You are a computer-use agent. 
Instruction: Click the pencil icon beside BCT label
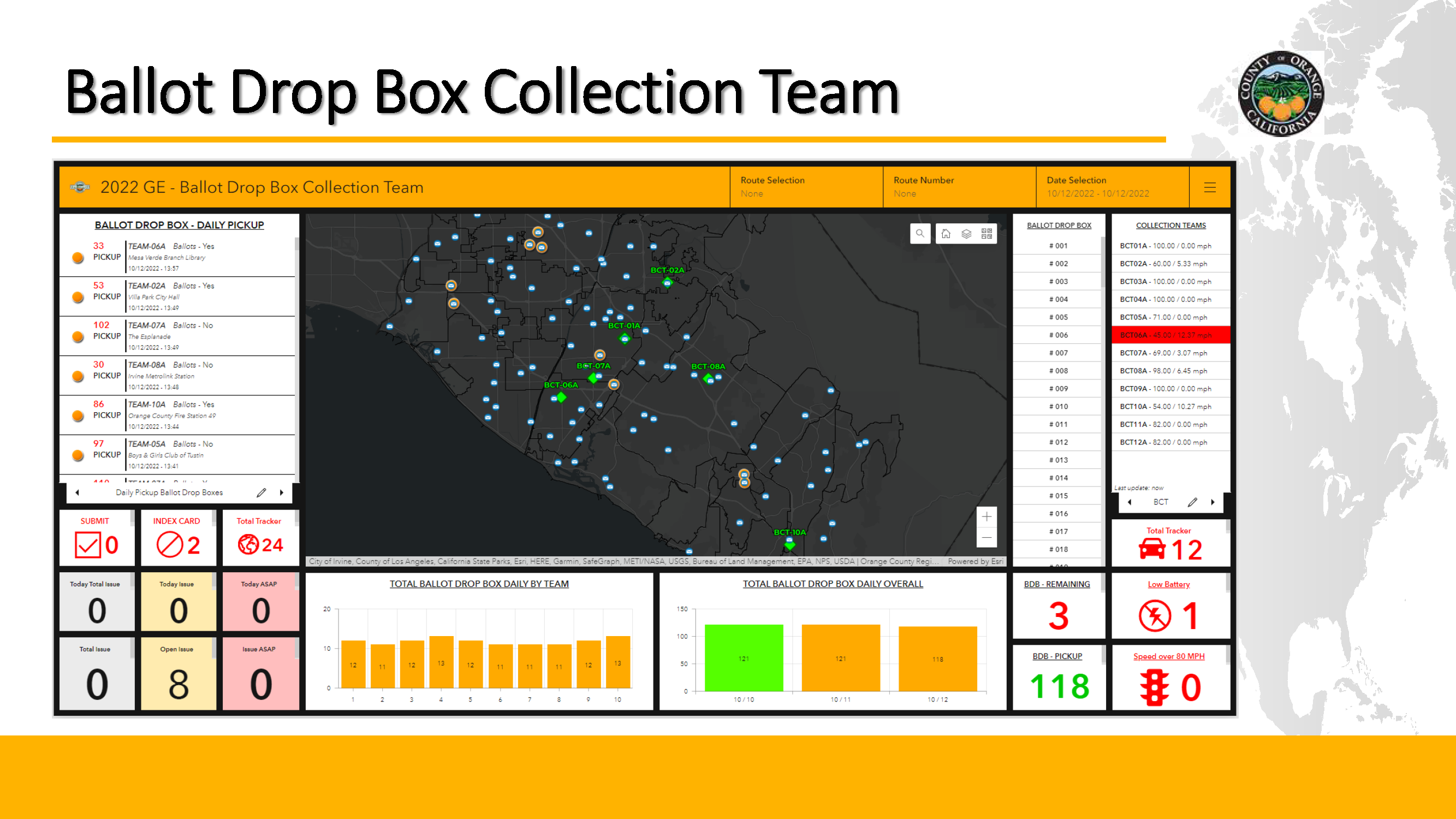pos(1193,502)
